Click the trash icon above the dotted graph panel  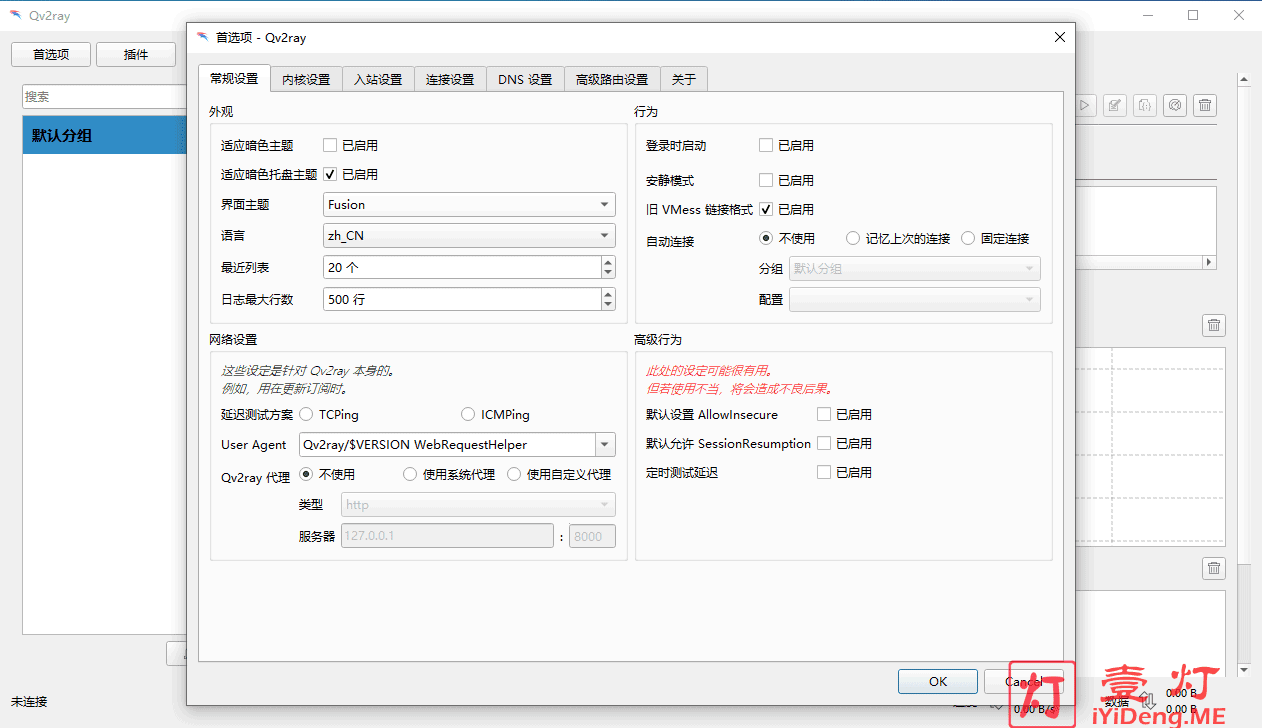point(1213,325)
